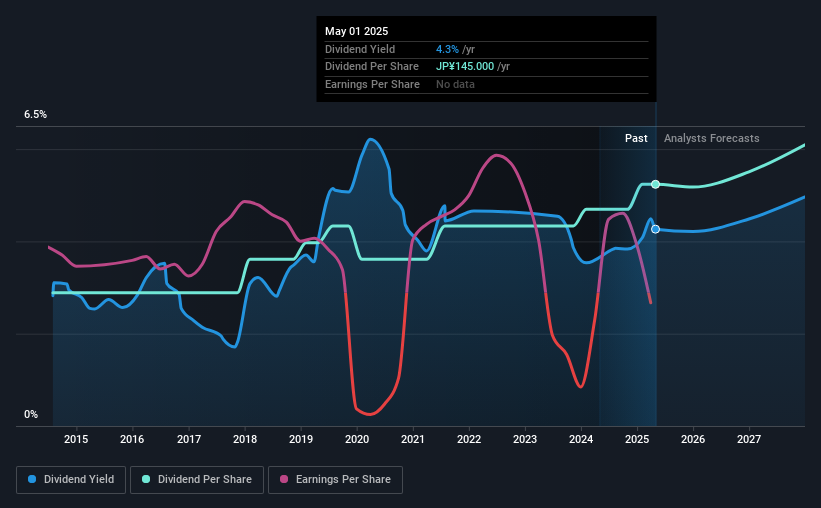
Task: Click the 'Analysts Forecasts' label
Action: (712, 138)
